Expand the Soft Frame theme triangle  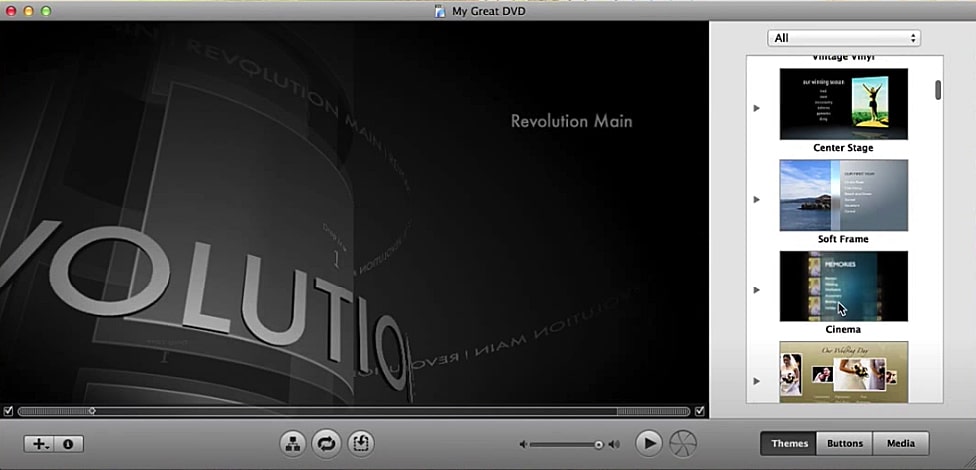757,199
